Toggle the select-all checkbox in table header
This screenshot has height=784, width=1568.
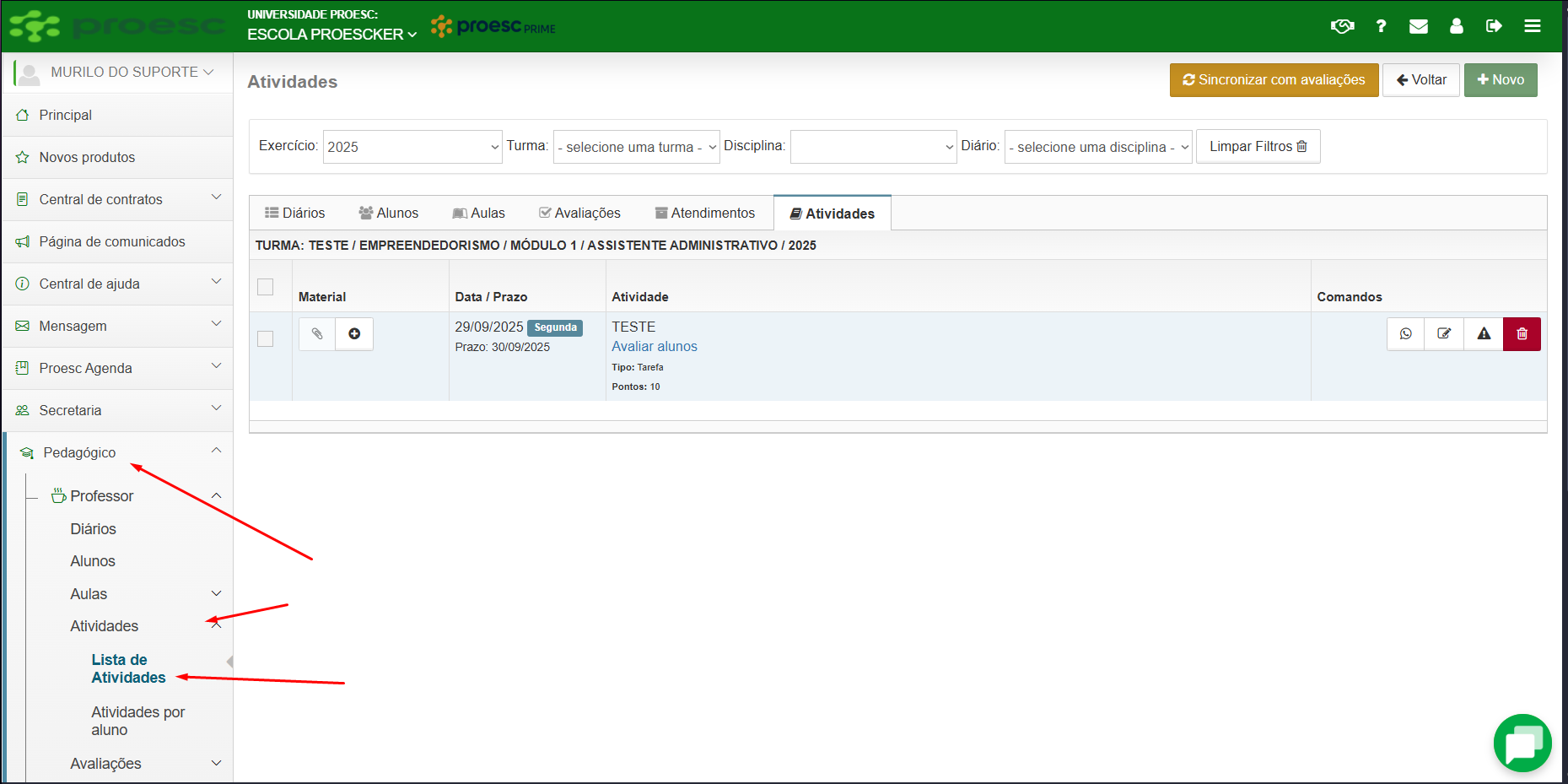click(x=266, y=287)
